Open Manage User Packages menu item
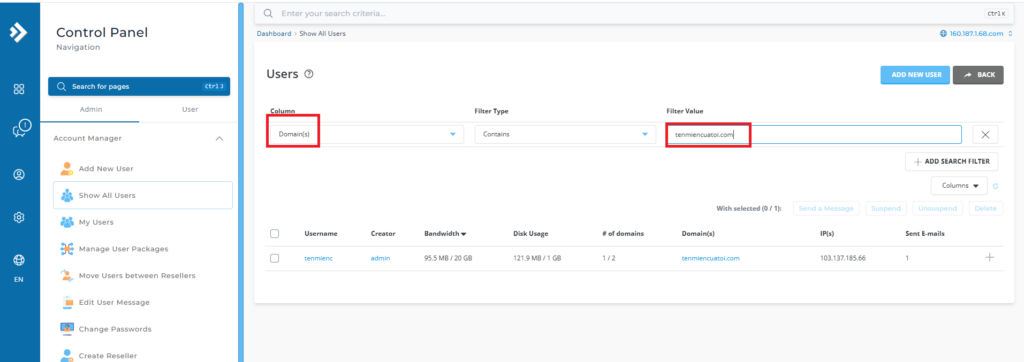The height and width of the screenshot is (362, 1024). click(x=142, y=249)
